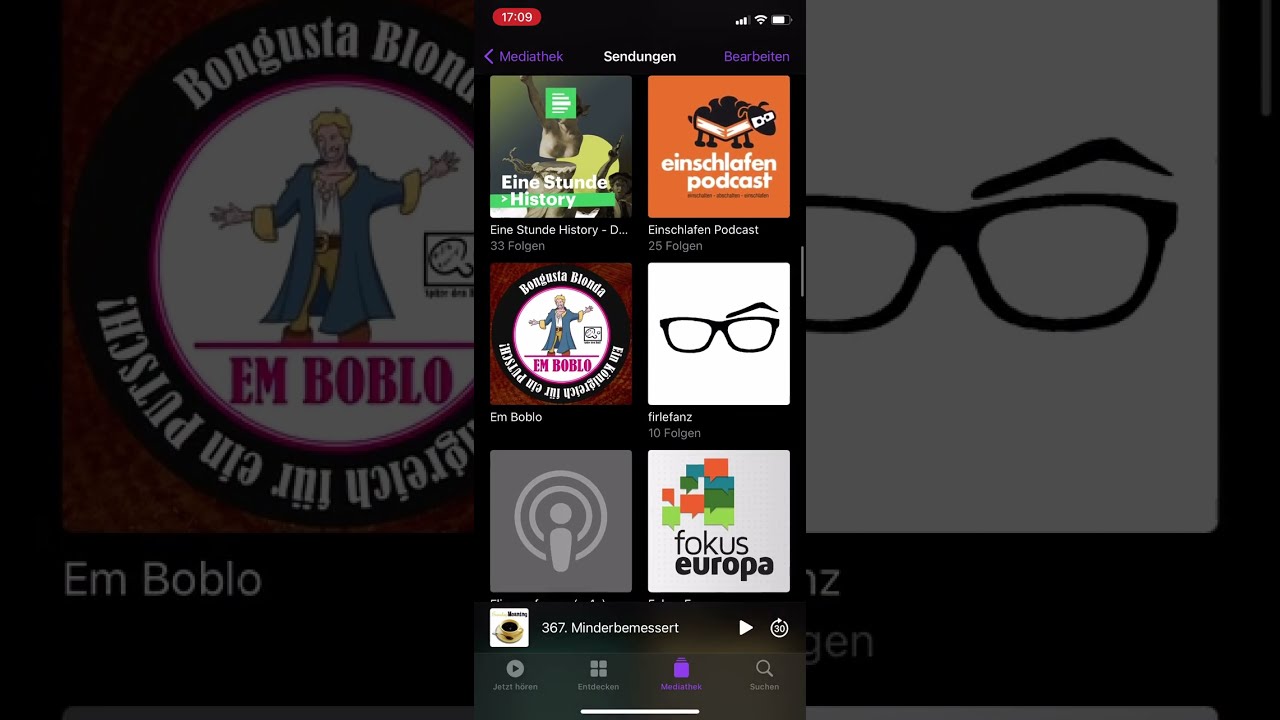Tap the cellular signal icon

point(742,20)
